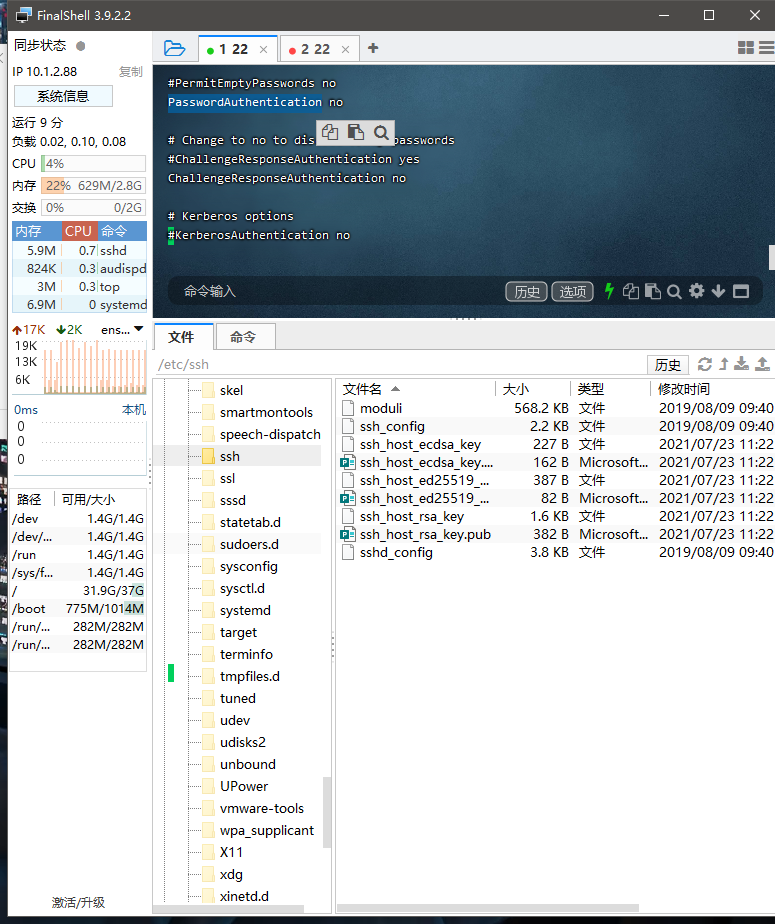Select the xinetd.d tree folder
Image resolution: width=775 pixels, height=924 pixels.
point(244,896)
